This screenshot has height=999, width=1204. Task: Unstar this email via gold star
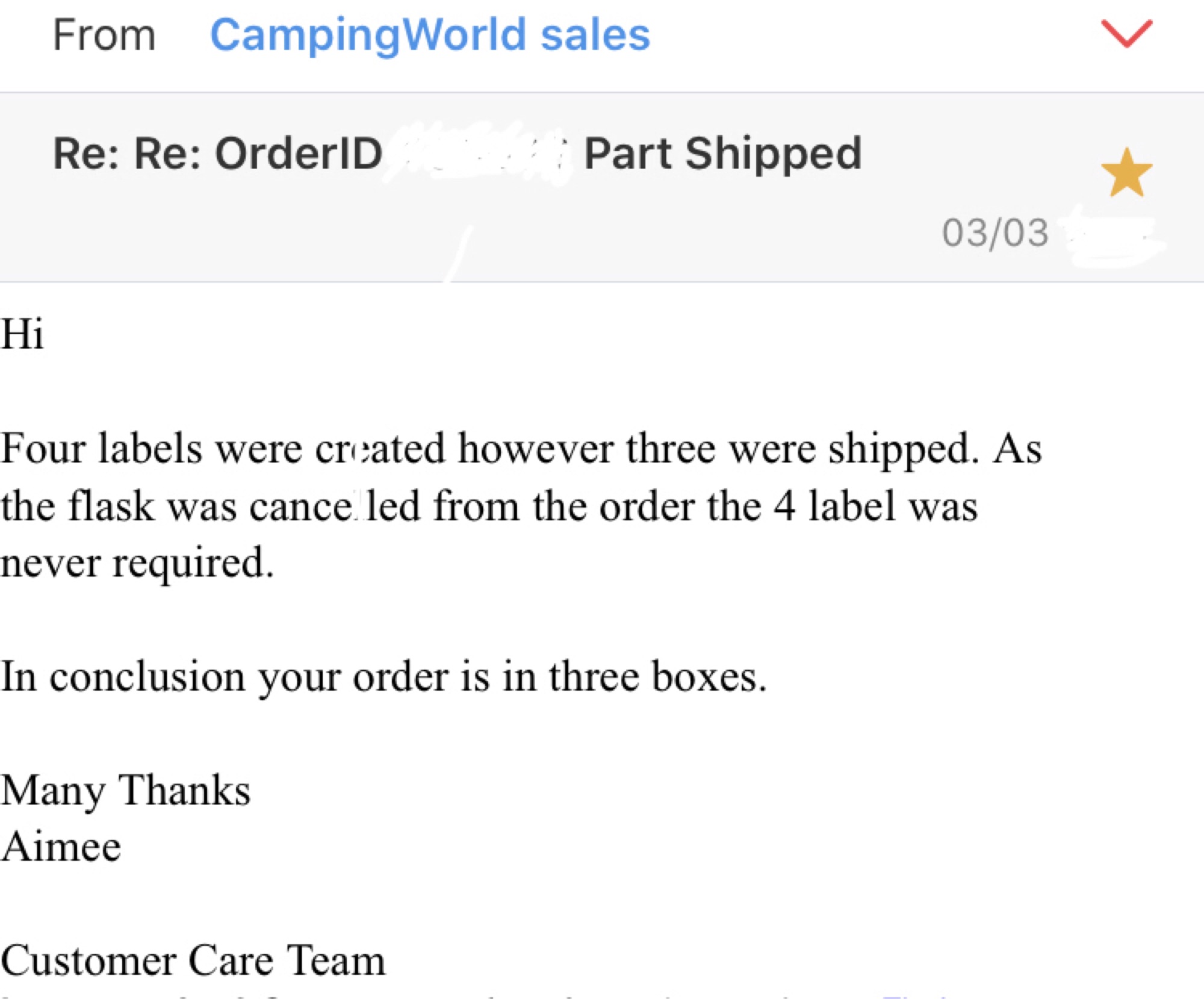point(1126,173)
